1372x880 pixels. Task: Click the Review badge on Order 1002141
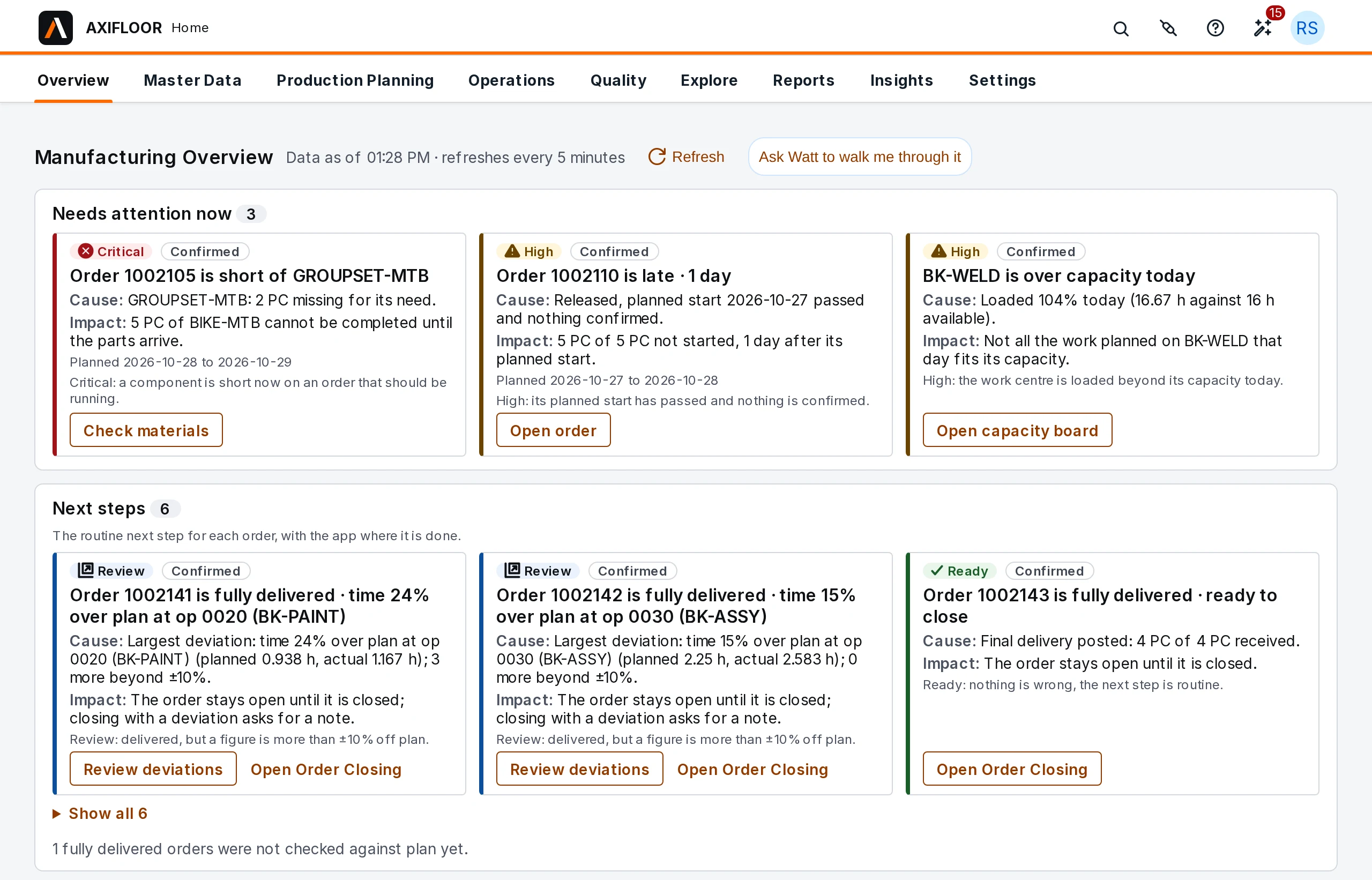pos(111,571)
